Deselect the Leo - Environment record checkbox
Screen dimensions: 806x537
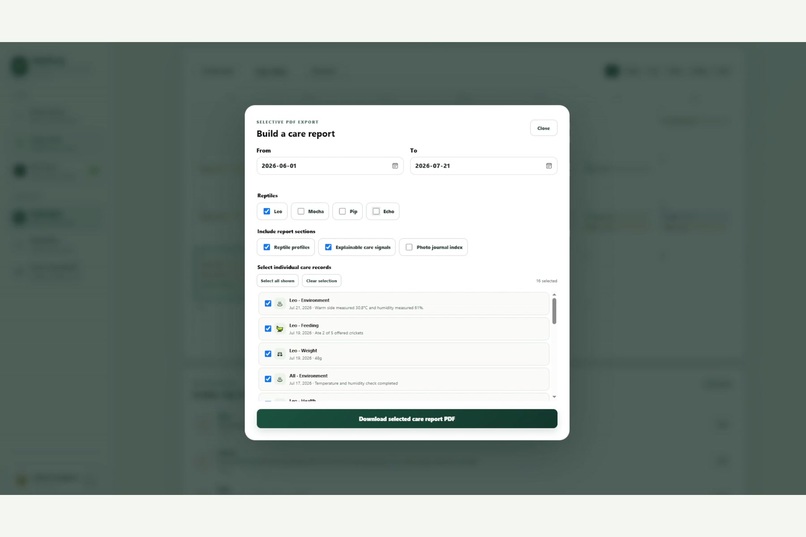tap(268, 304)
